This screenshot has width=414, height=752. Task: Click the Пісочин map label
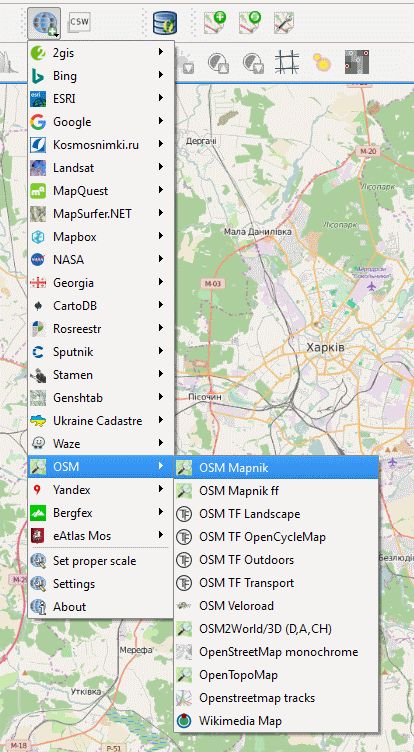[205, 398]
